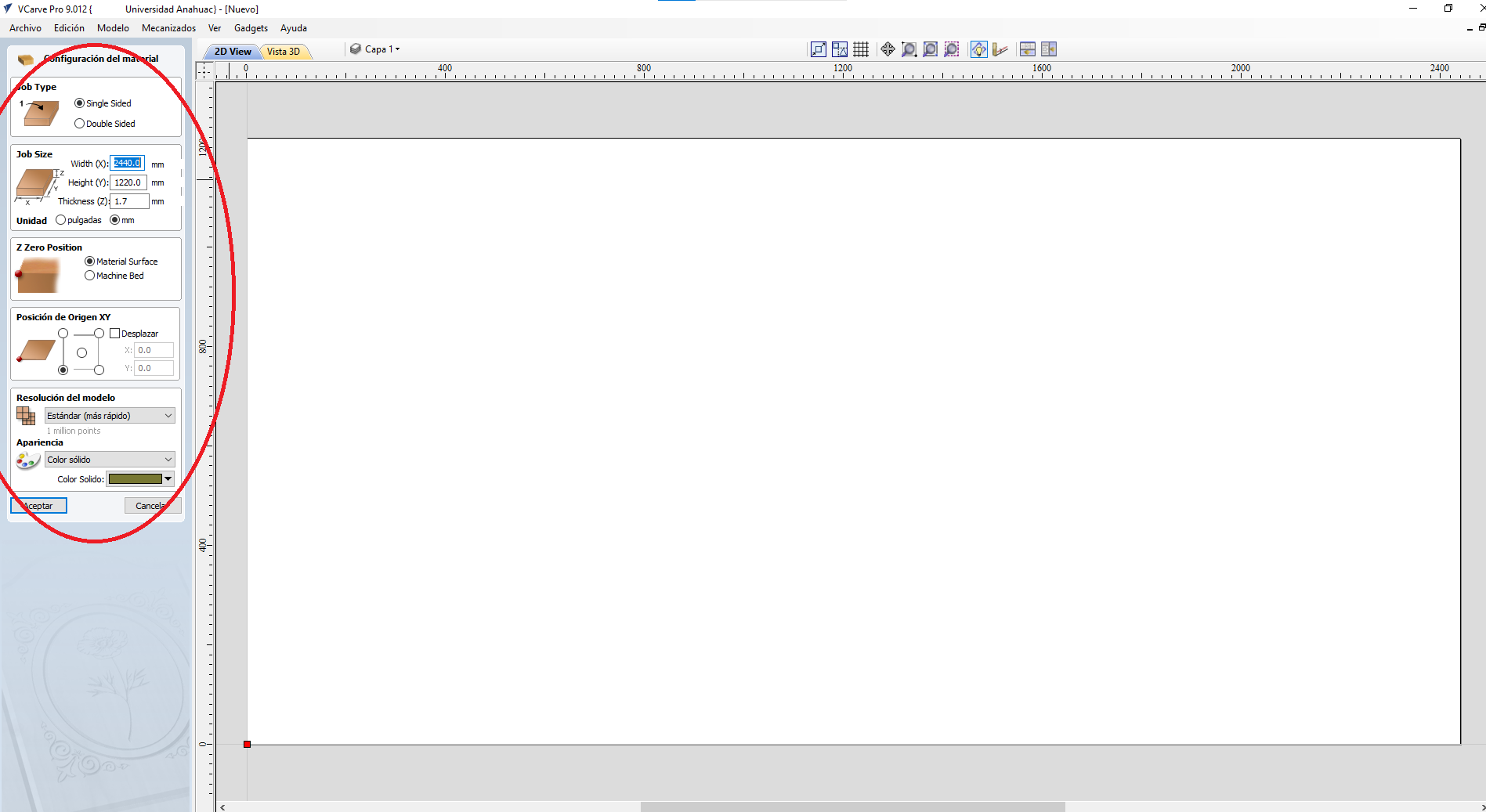Open the Archivo menu

pos(25,28)
